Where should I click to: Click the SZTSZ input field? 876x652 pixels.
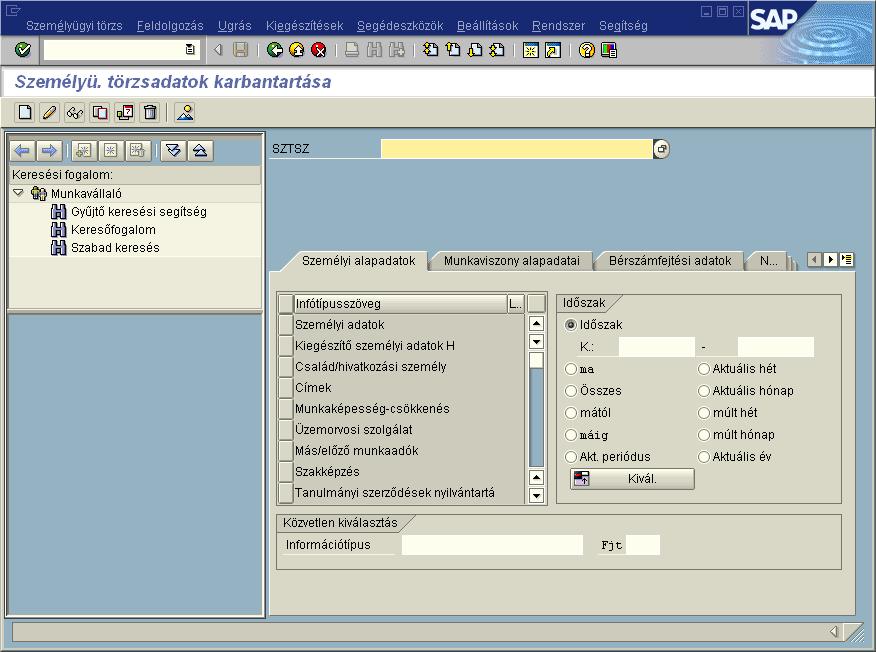coord(517,149)
